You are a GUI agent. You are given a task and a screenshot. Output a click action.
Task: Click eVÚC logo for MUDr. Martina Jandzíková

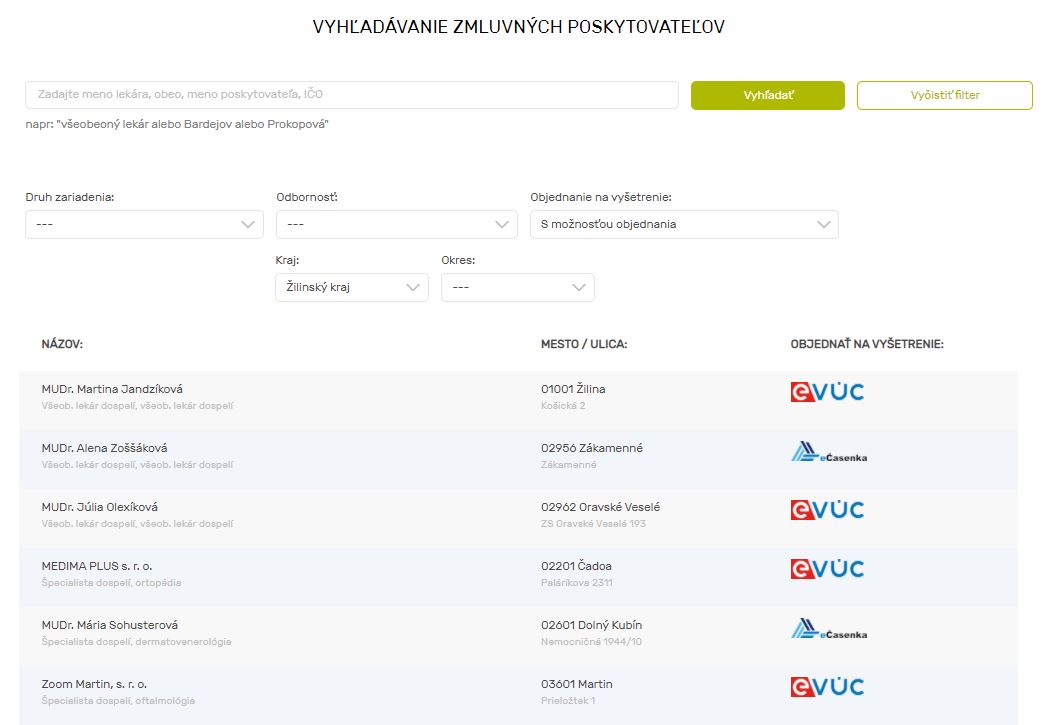point(827,391)
